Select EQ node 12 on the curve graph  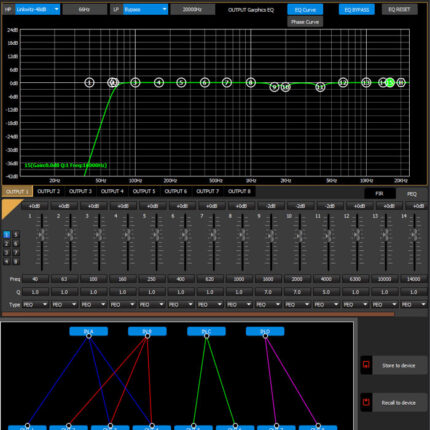point(343,82)
